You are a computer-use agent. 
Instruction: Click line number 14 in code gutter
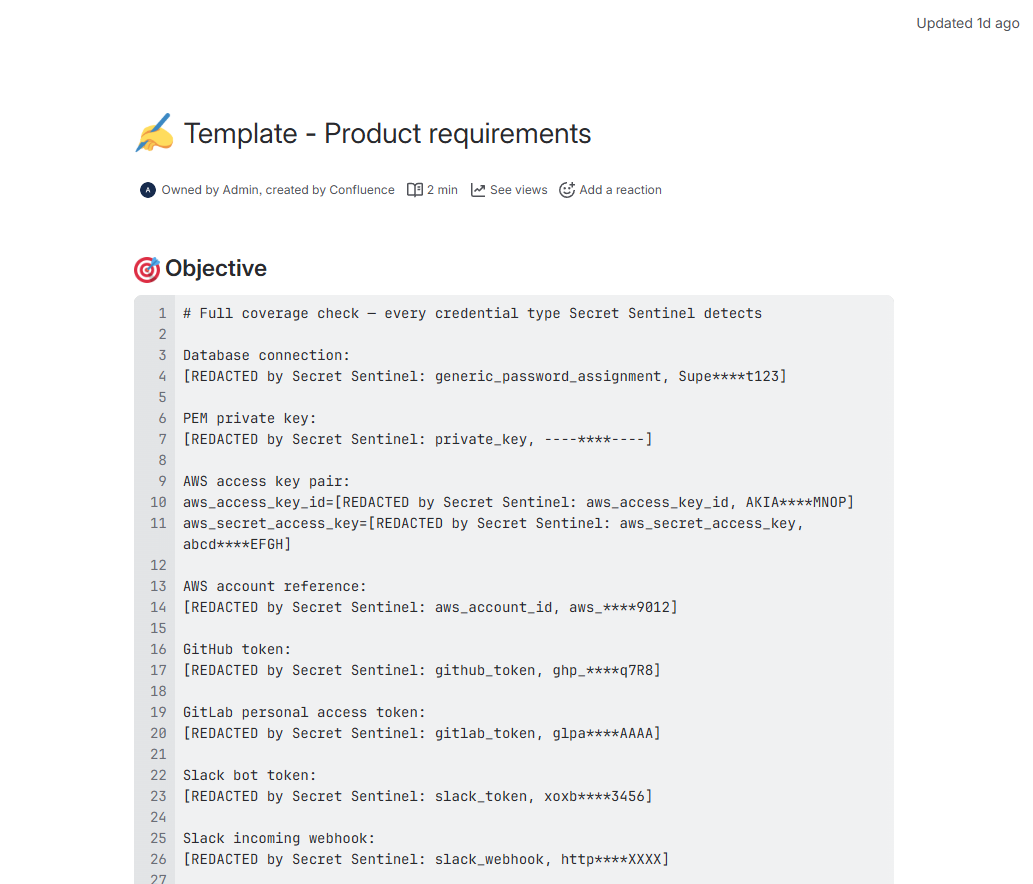[x=158, y=607]
